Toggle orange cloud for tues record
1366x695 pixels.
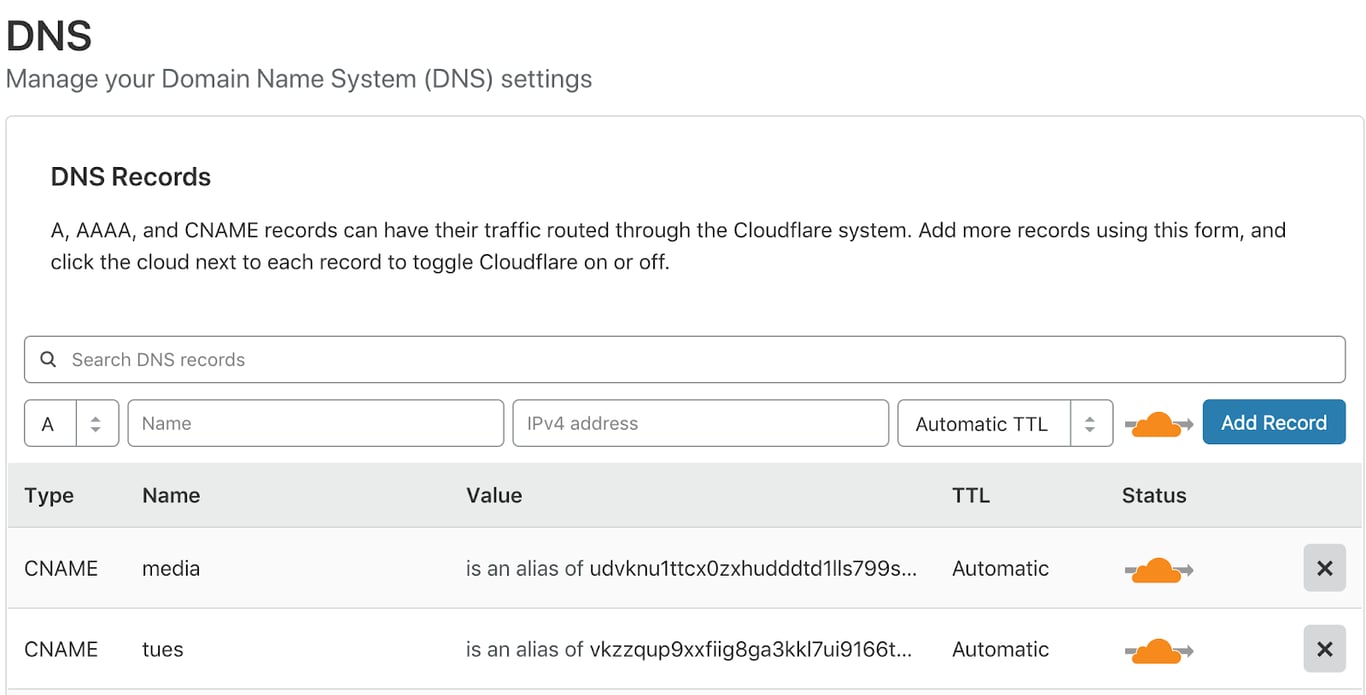coord(1159,651)
